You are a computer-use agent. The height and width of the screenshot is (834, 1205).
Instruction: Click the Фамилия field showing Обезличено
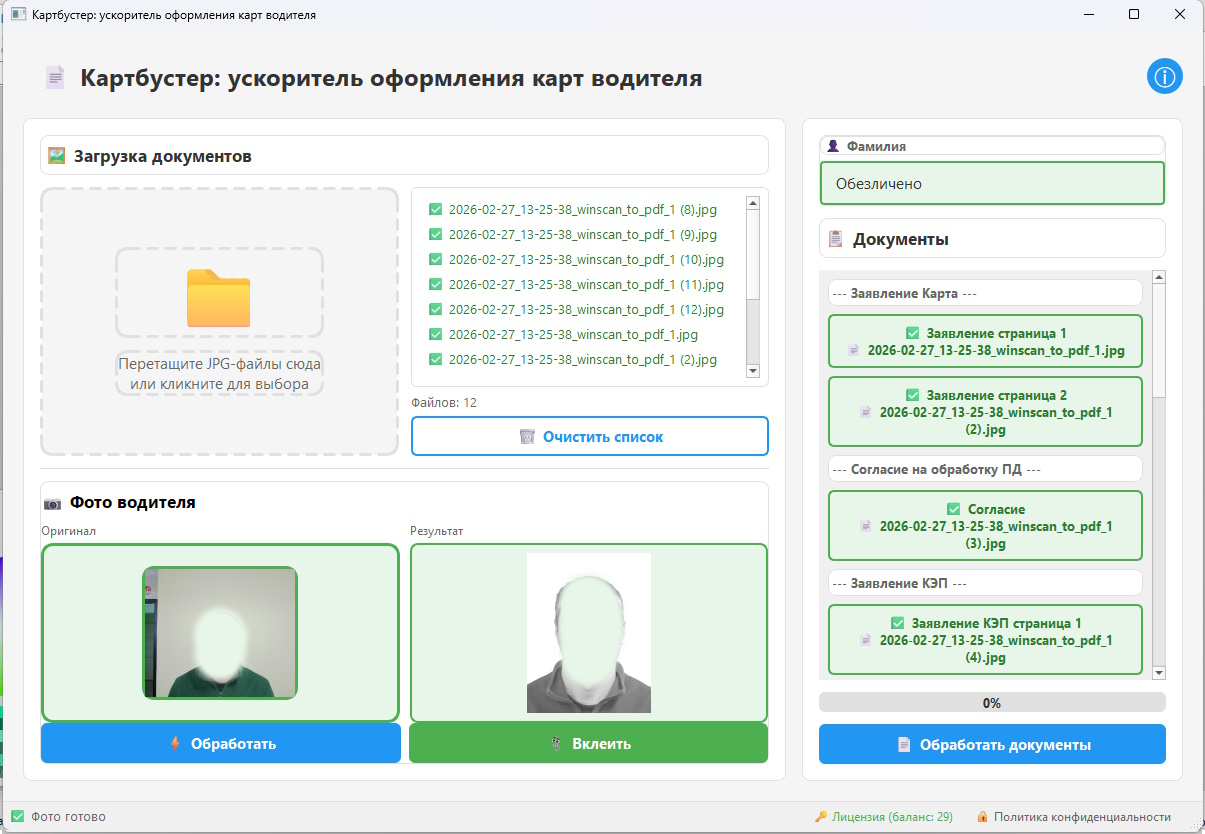(992, 184)
